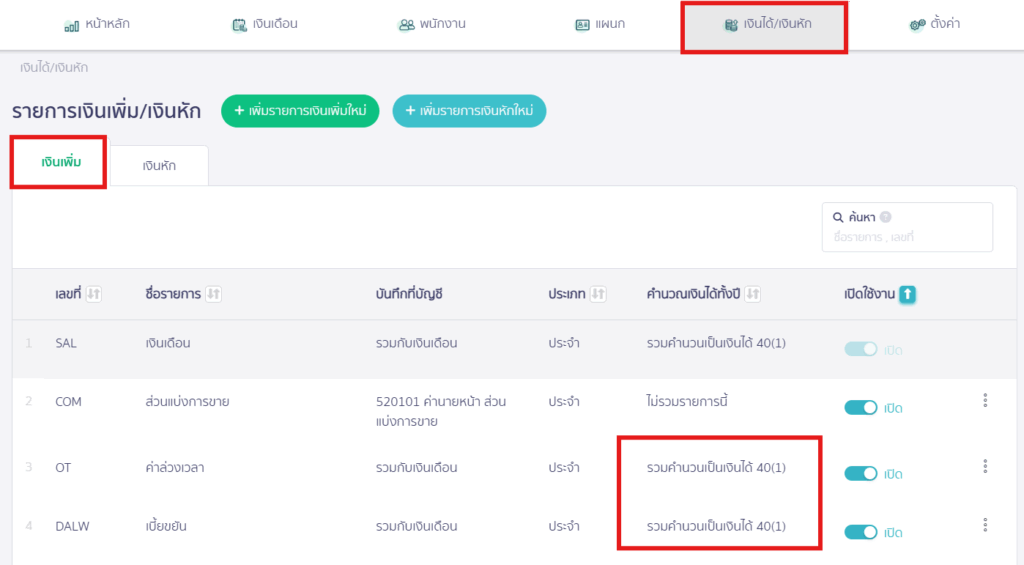1024x565 pixels.
Task: Click the gears icon beside ตั้งค่า
Action: click(x=917, y=25)
